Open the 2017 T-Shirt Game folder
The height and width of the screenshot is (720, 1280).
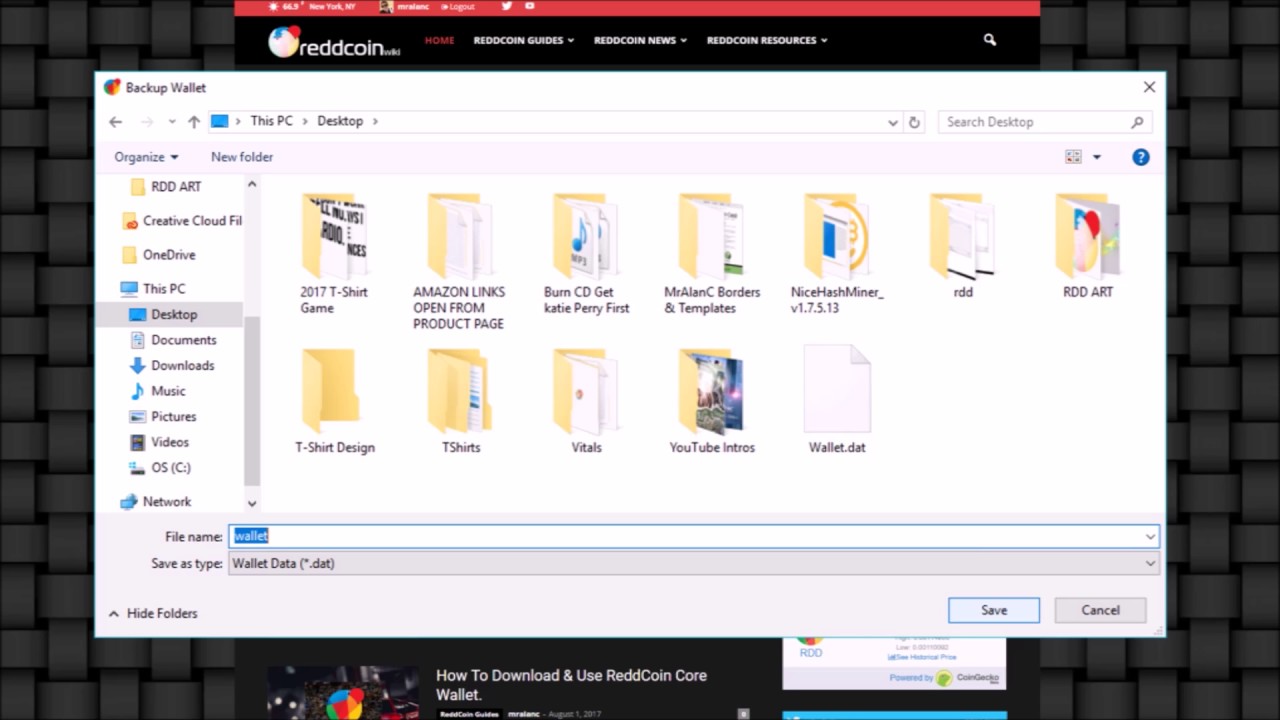click(334, 254)
